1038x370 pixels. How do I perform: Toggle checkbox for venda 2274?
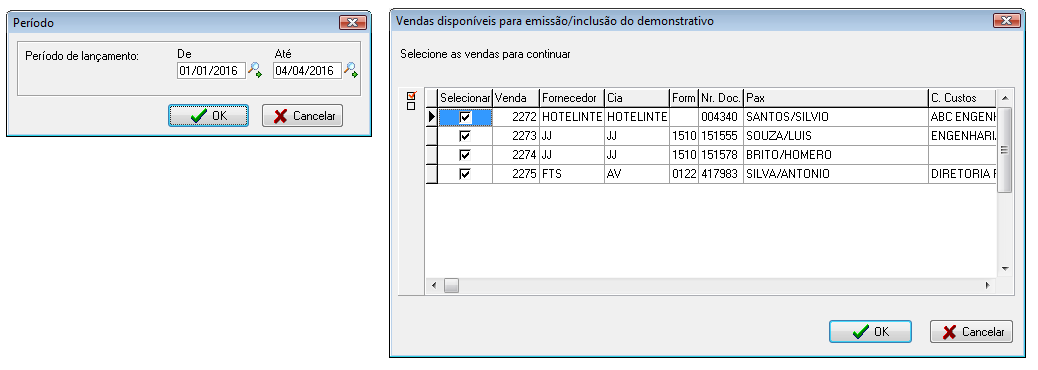coord(465,155)
